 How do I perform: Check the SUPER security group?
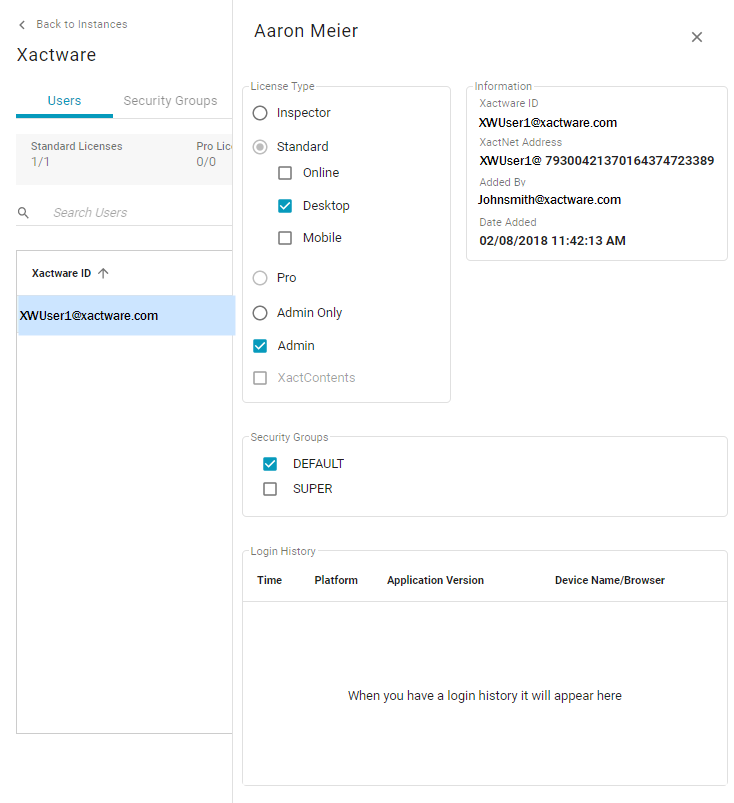pos(270,489)
